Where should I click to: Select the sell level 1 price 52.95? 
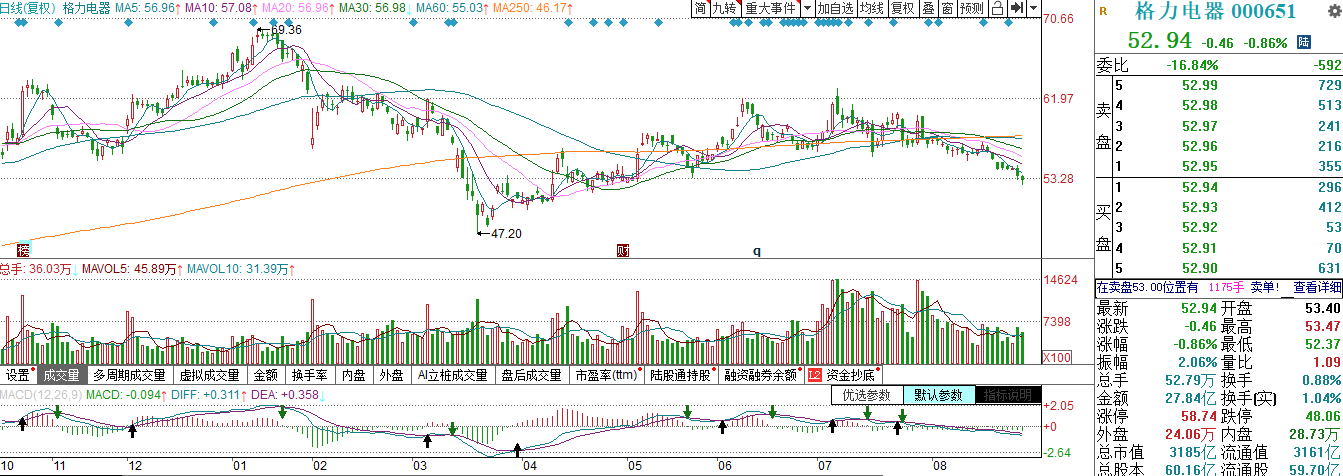point(1199,166)
